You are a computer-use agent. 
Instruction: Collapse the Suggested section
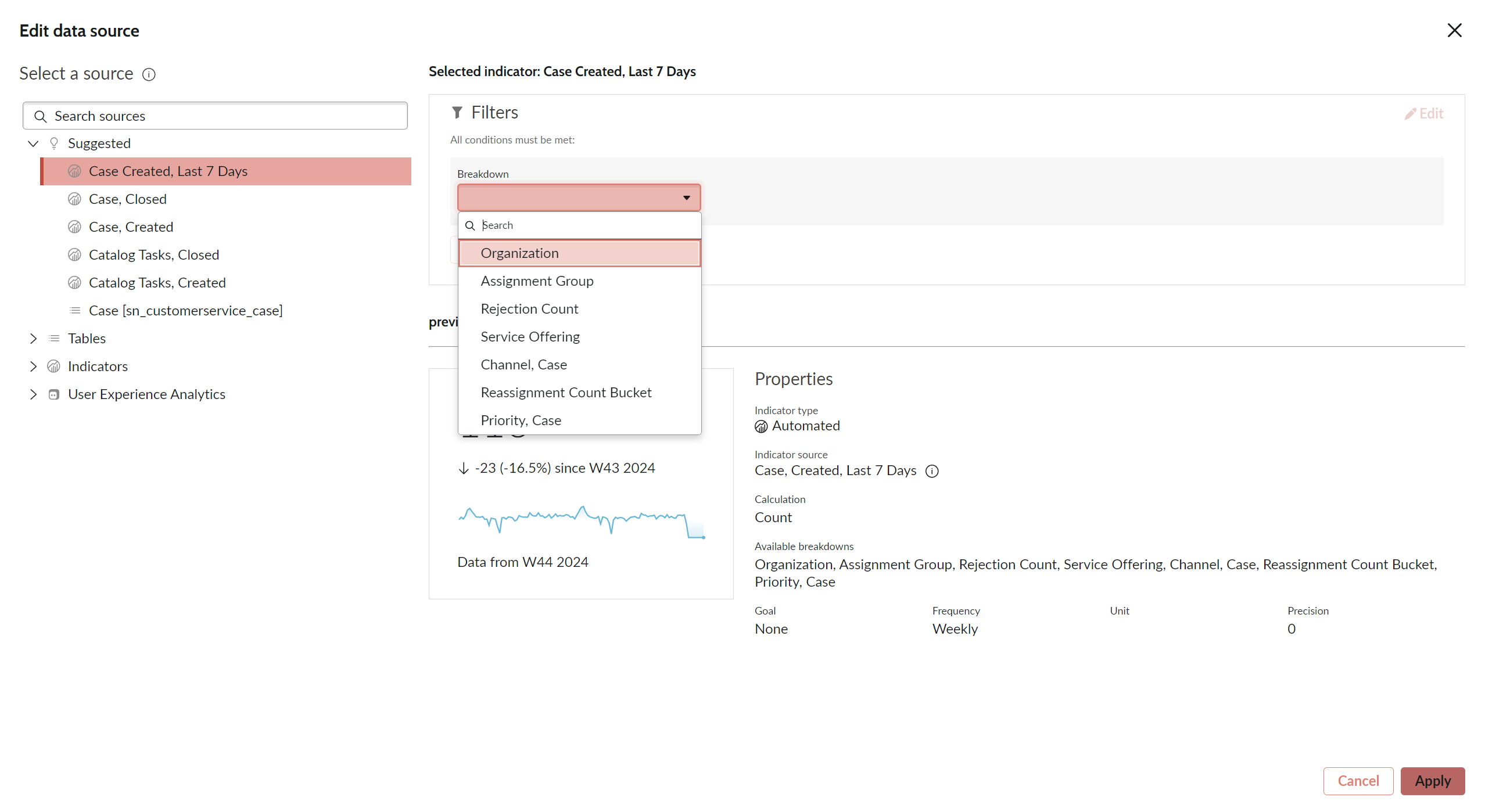[33, 143]
